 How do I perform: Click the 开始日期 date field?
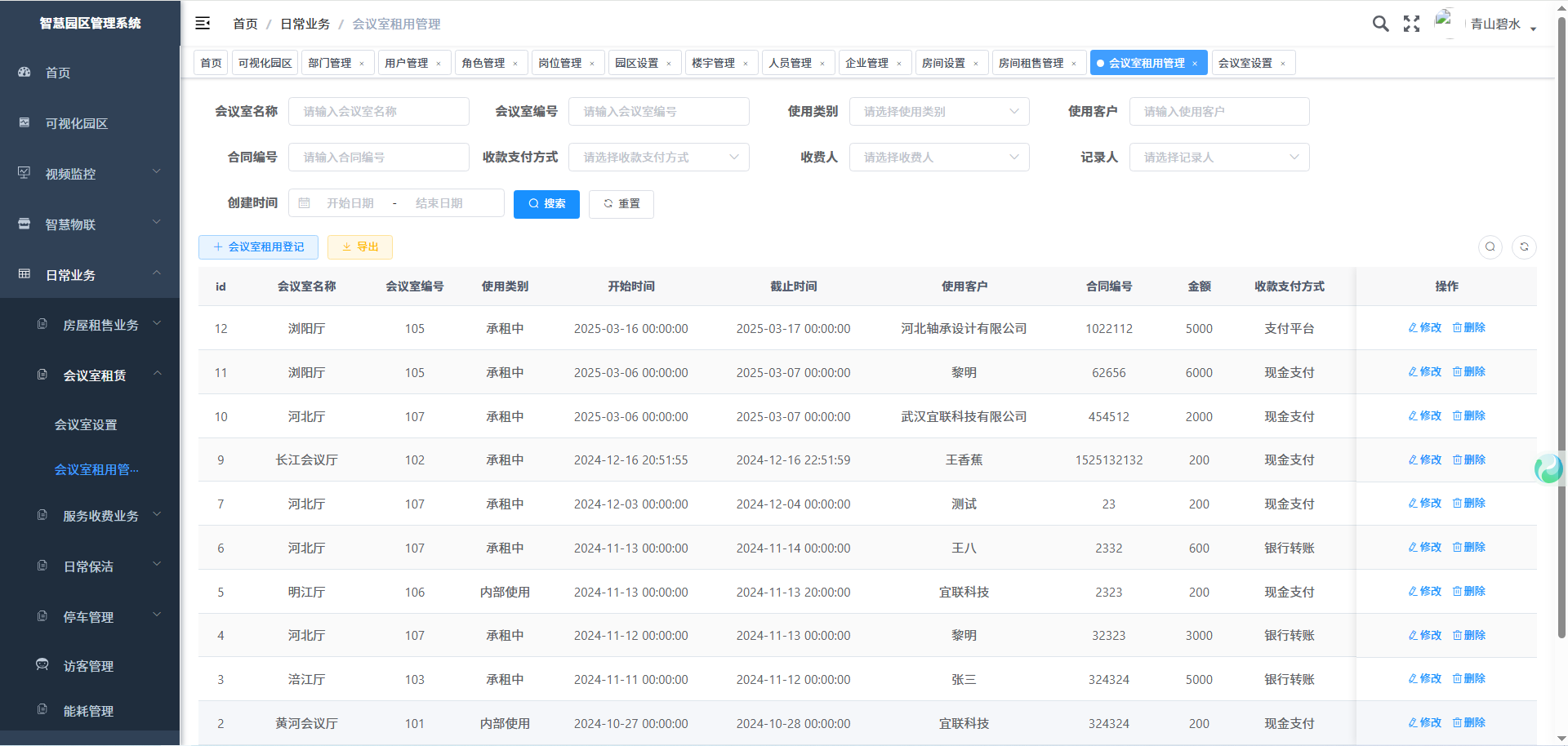click(x=350, y=203)
